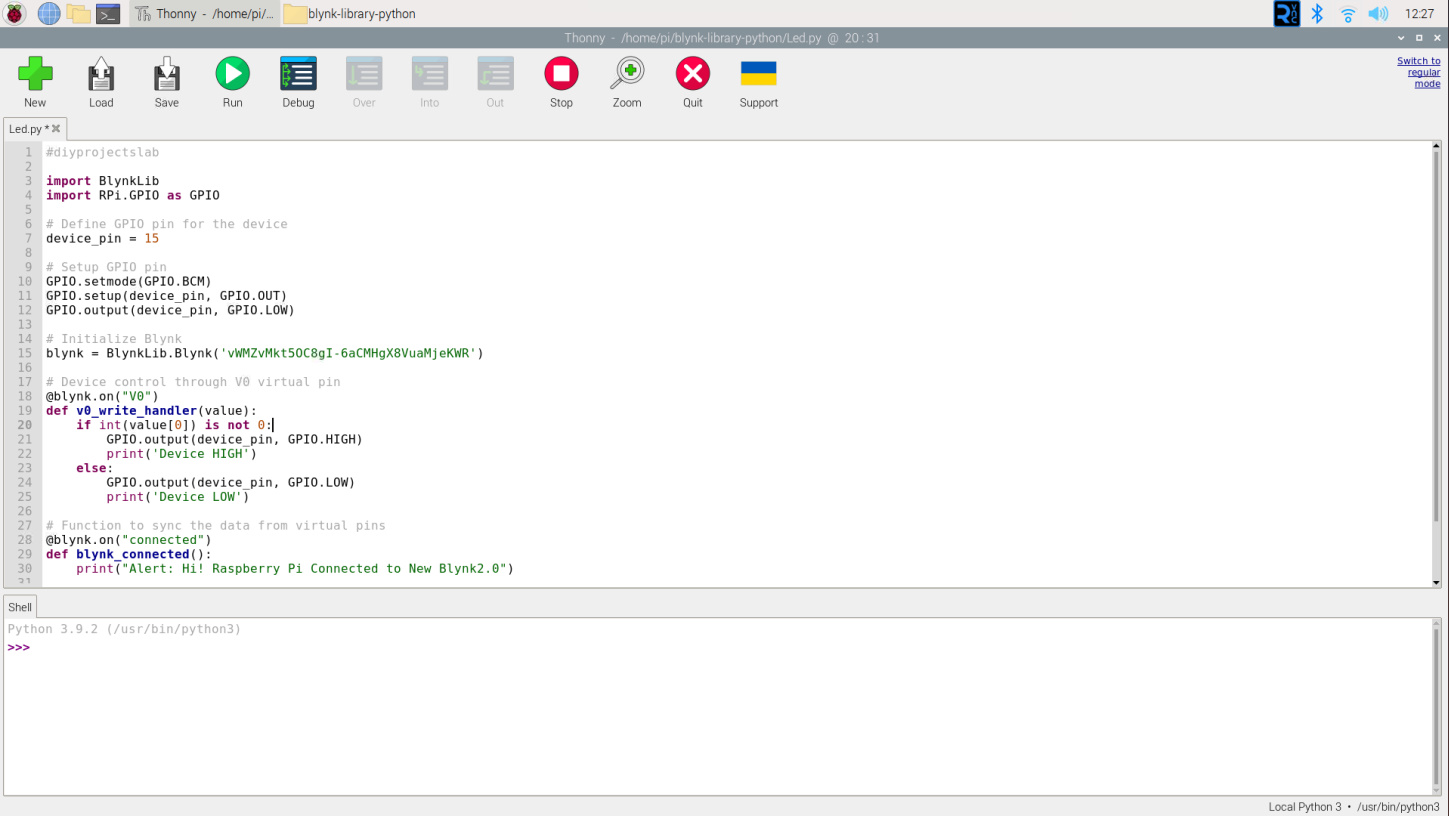Viewport: 1449px width, 816px height.
Task: Click the Local Python 3 interpreter status
Action: pyautogui.click(x=1354, y=807)
